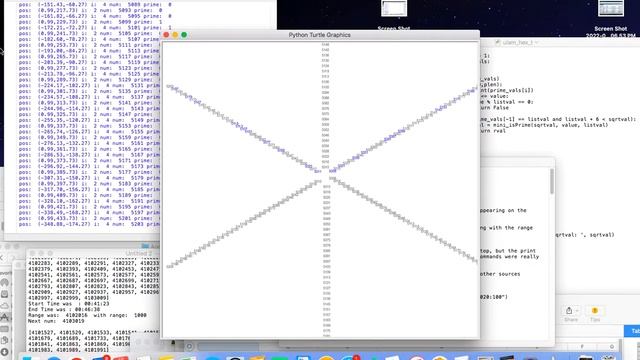Click the 'Start Time was' output line
The height and width of the screenshot is (360, 640).
click(x=69, y=304)
